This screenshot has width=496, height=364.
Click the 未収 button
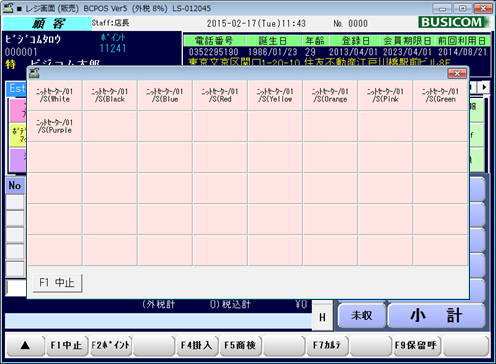pyautogui.click(x=362, y=315)
